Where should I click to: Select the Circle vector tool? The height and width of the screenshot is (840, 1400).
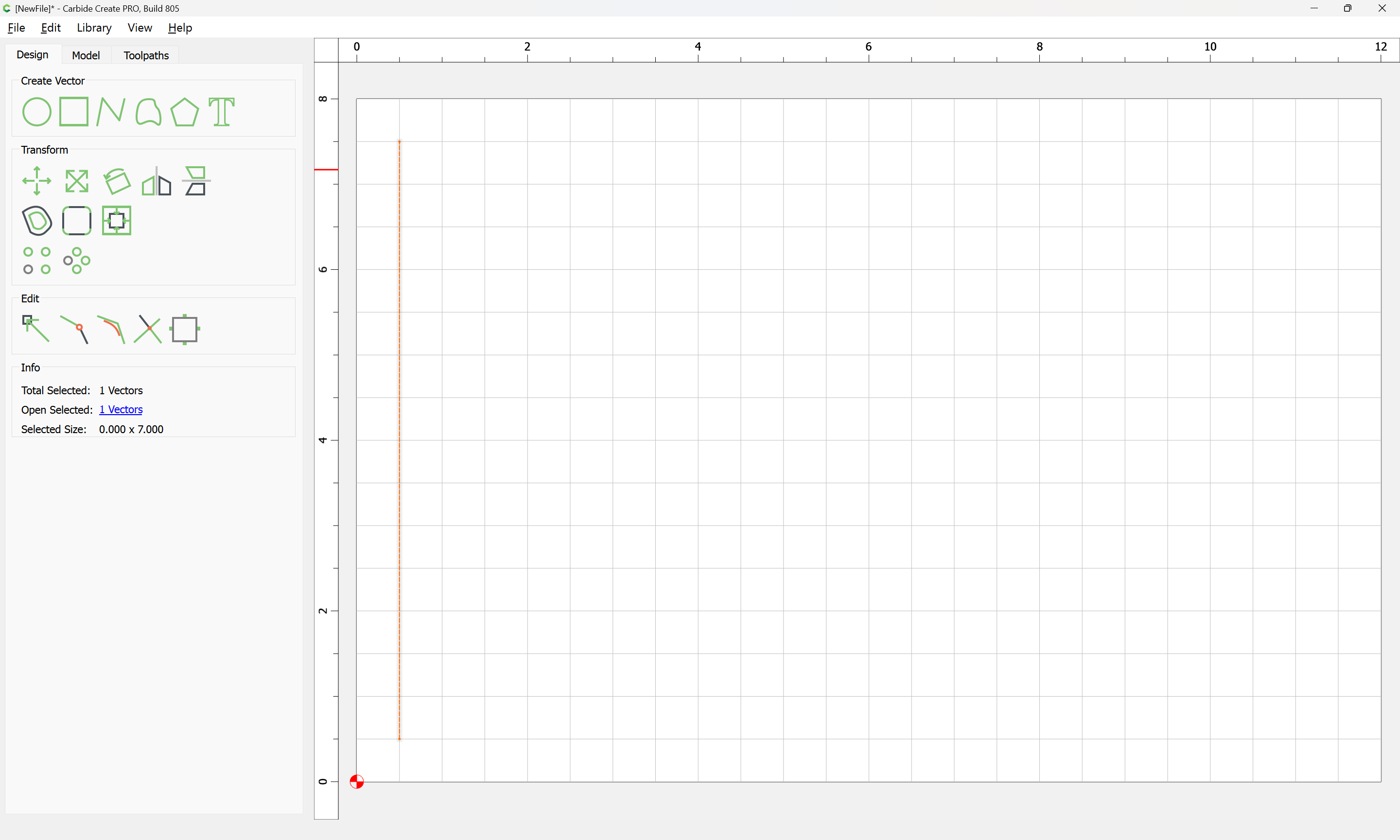click(x=37, y=112)
